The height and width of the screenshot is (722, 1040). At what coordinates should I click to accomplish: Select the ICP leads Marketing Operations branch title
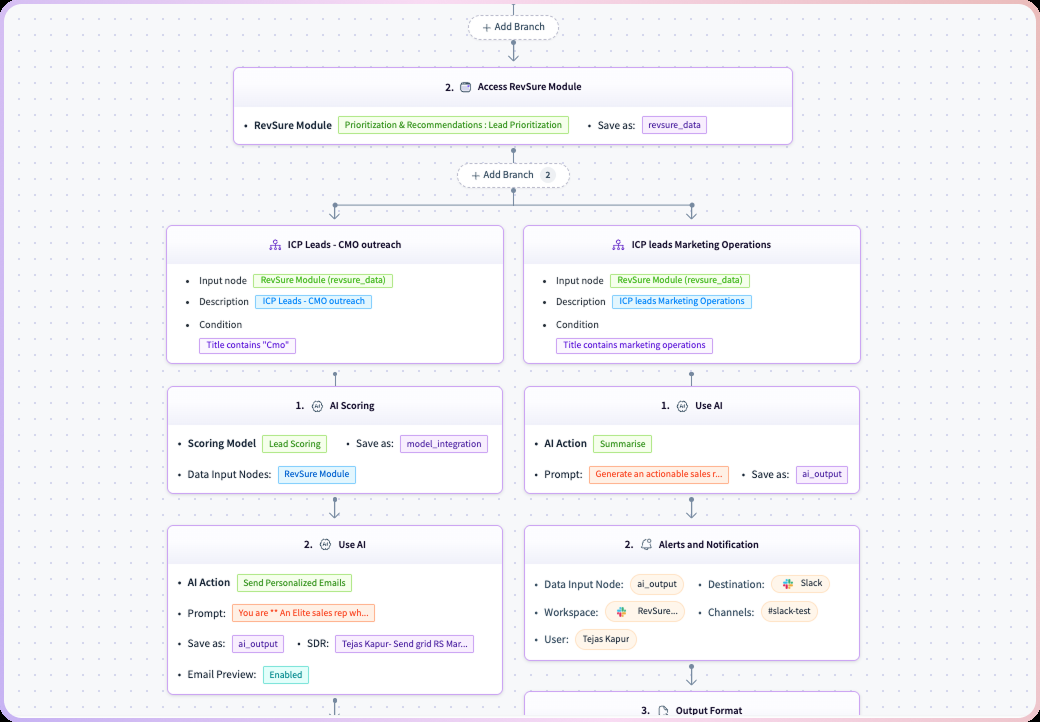[701, 245]
